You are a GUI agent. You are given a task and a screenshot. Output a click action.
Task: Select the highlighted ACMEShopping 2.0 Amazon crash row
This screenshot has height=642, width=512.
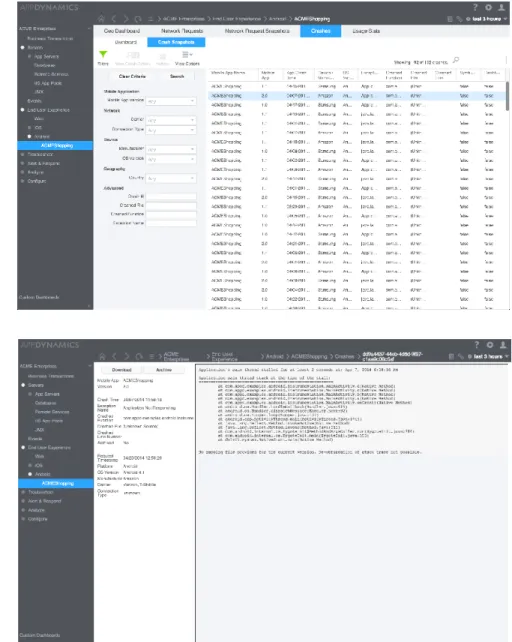pos(357,96)
